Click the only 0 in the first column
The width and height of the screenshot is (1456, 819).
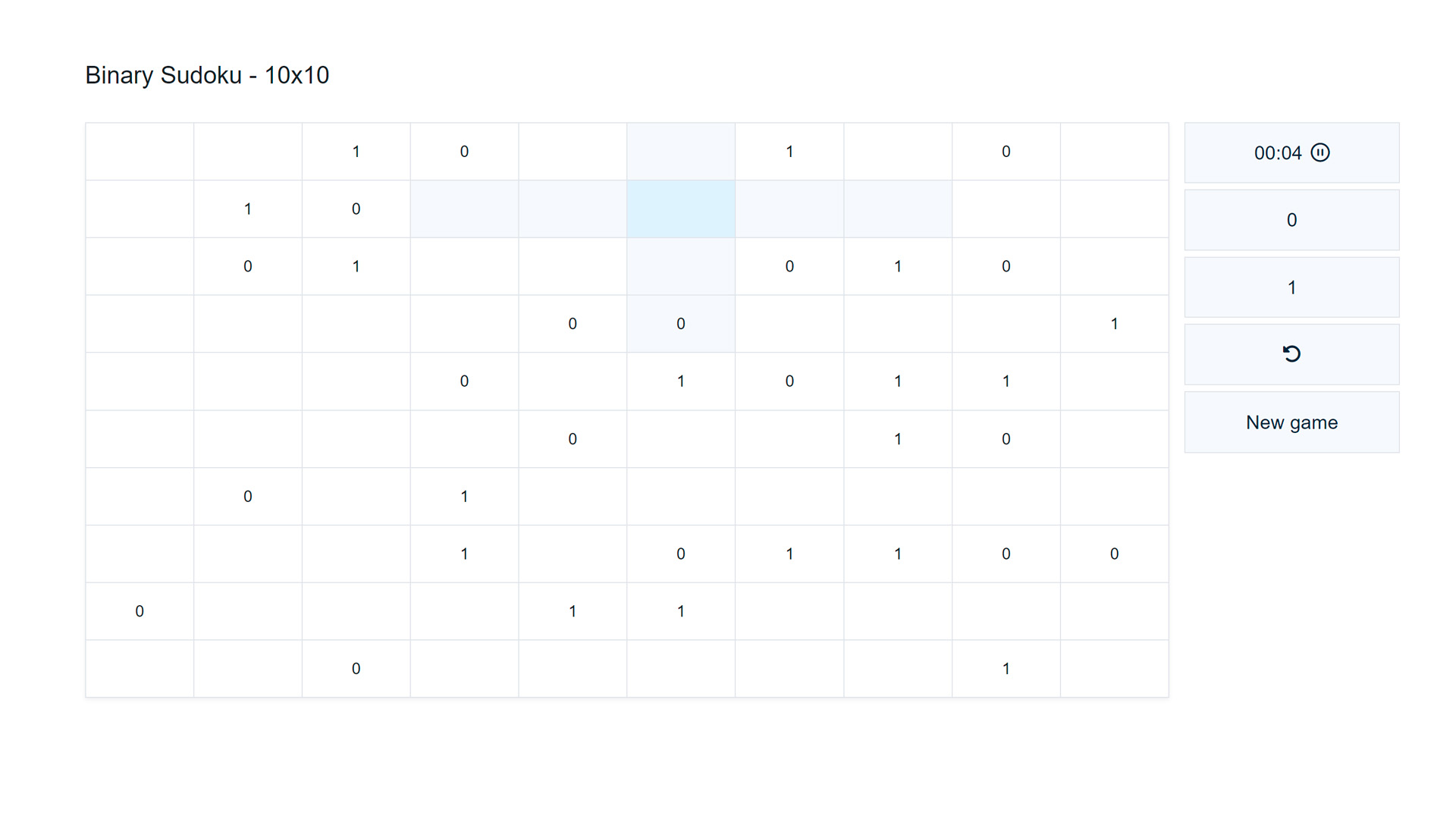tap(140, 611)
